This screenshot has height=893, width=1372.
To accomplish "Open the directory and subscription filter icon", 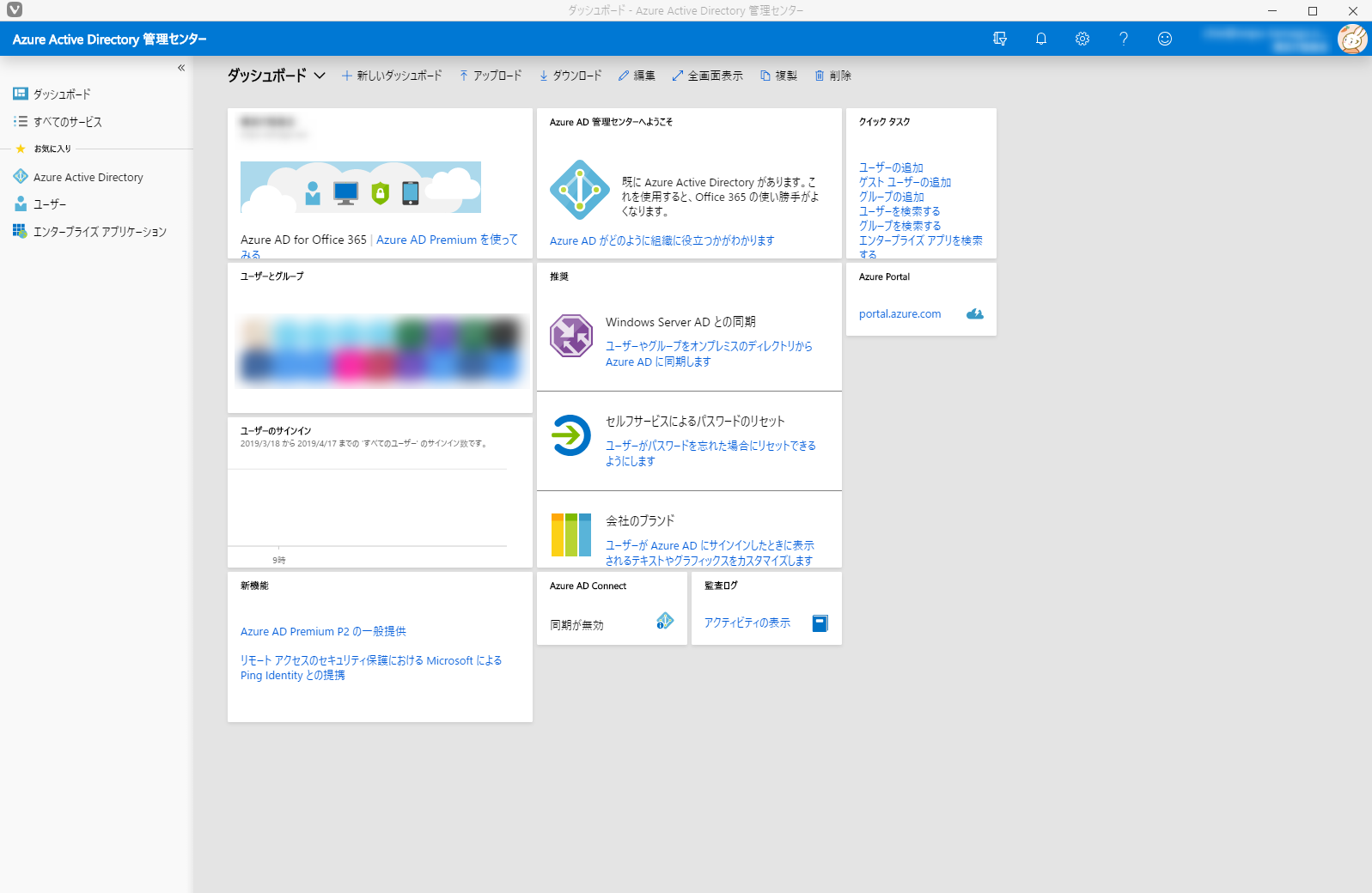I will tap(999, 39).
